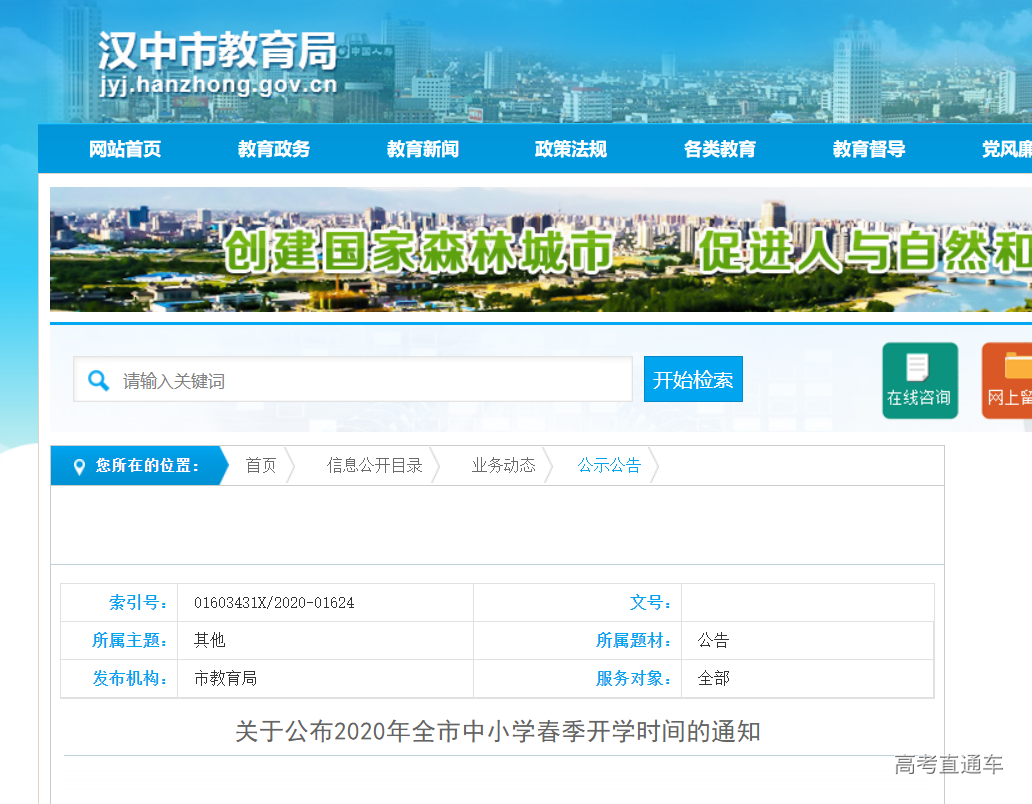The width and height of the screenshot is (1032, 804).
Task: Open the 党风廉政 navigation item
Action: pyautogui.click(x=1006, y=150)
